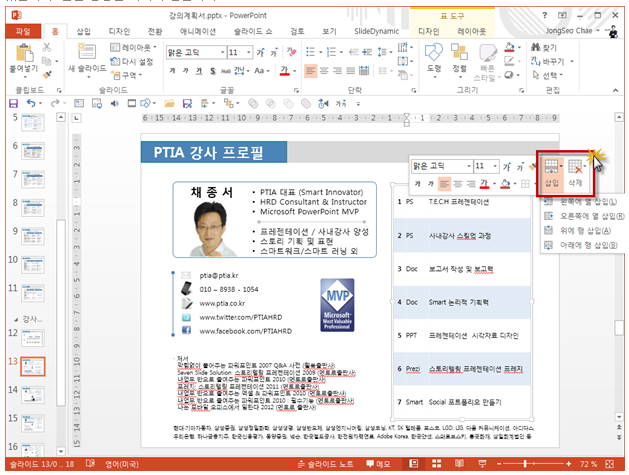629x475 pixels.
Task: Click the New Slide (새 슬라이드) icon
Action: [x=87, y=51]
